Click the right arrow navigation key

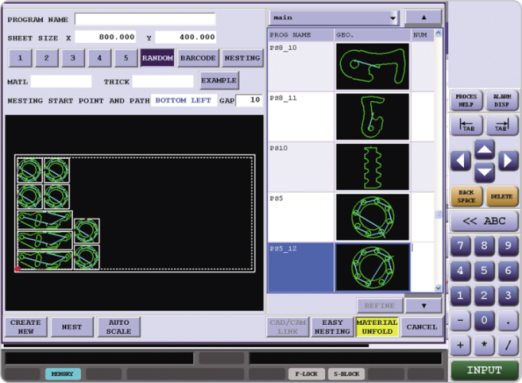pos(508,161)
